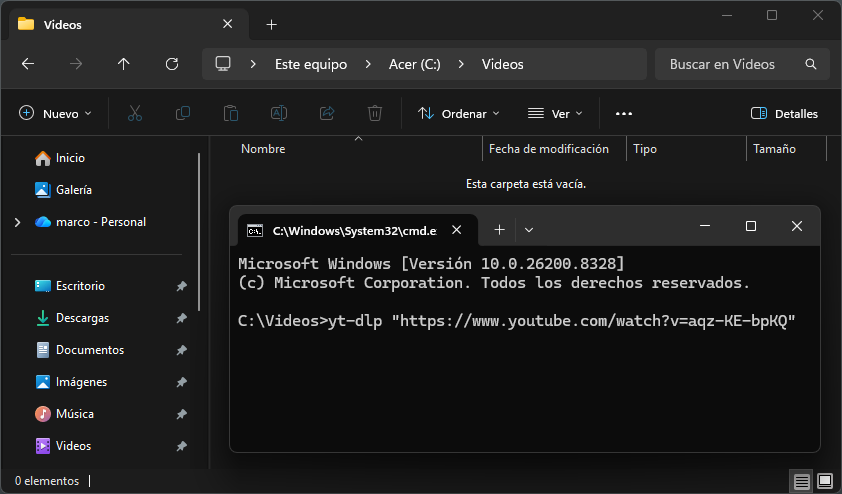Open Descargas in the sidebar

point(82,318)
